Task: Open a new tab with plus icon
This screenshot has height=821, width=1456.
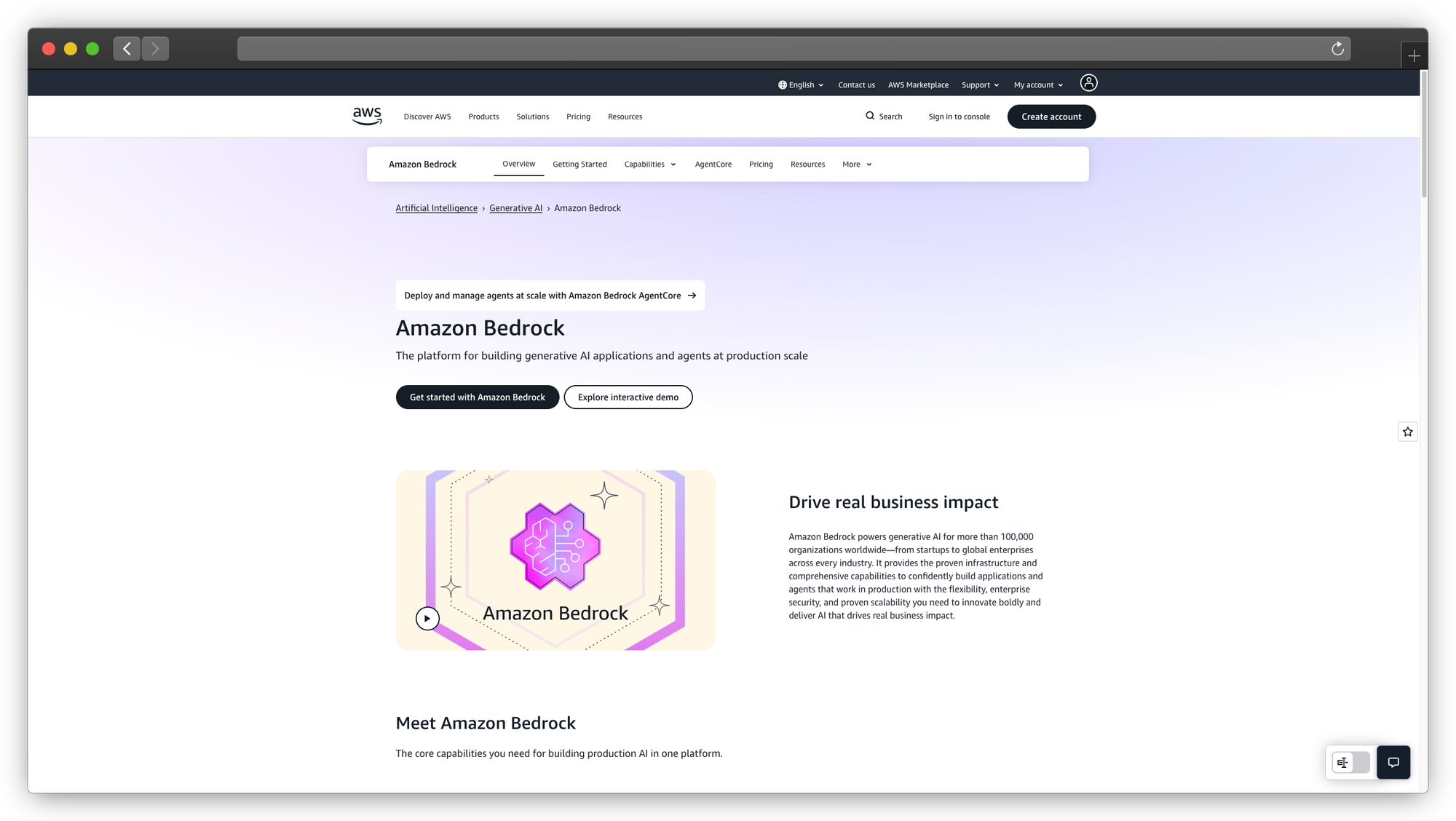Action: click(x=1414, y=56)
